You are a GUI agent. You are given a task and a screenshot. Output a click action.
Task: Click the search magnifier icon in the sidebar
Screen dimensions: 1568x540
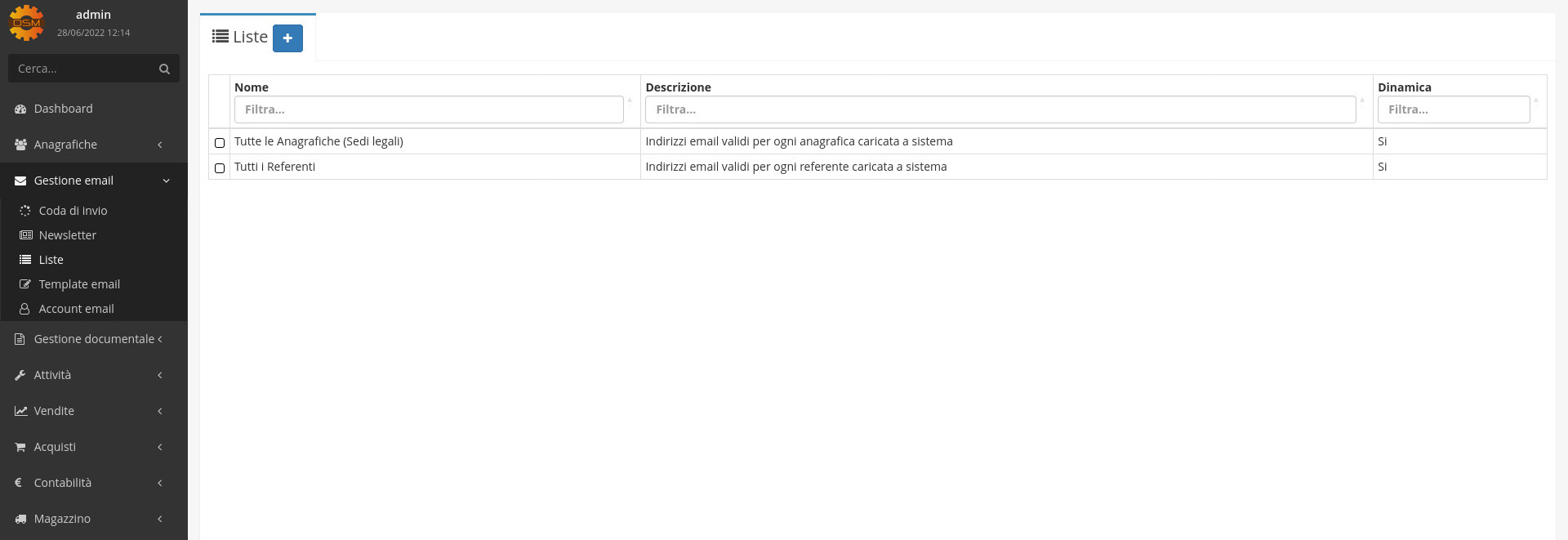click(x=164, y=69)
